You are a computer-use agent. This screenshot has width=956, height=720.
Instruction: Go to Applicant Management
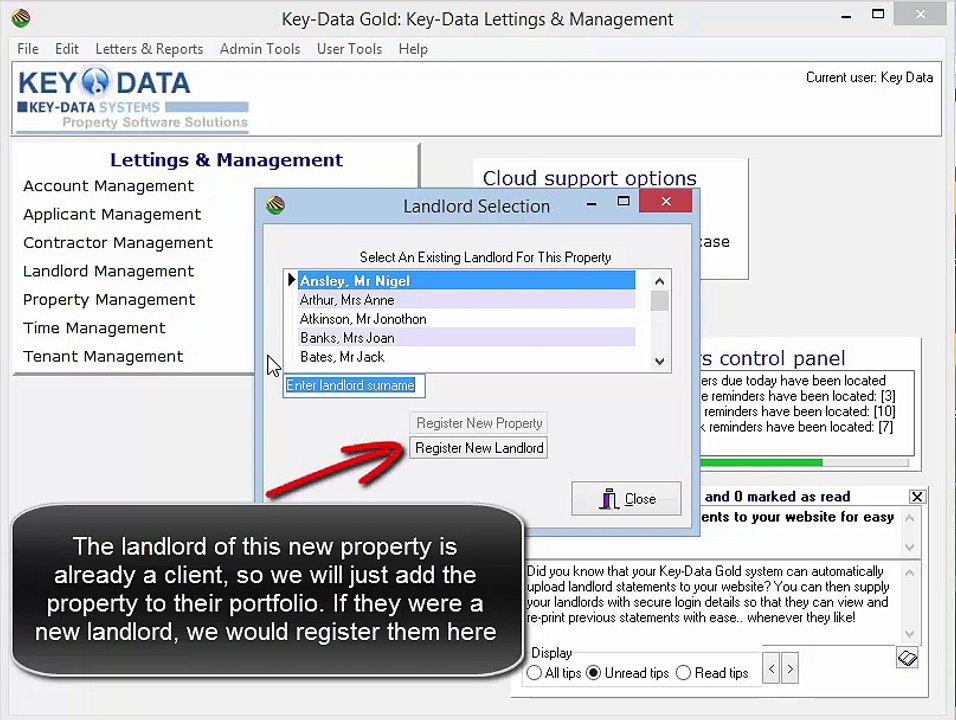(112, 215)
